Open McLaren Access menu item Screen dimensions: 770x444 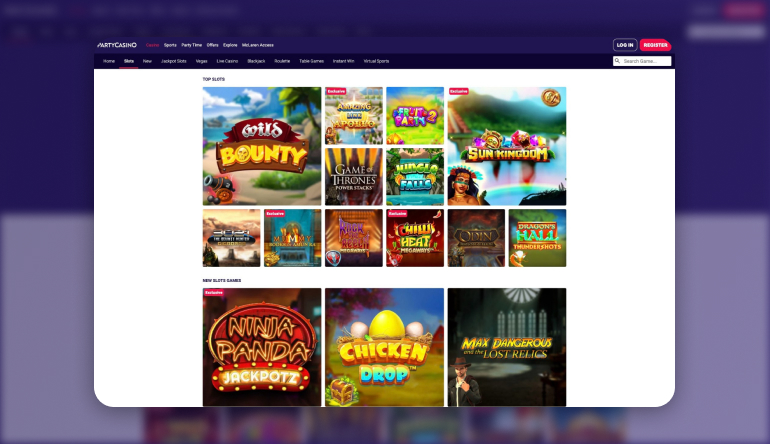click(257, 45)
